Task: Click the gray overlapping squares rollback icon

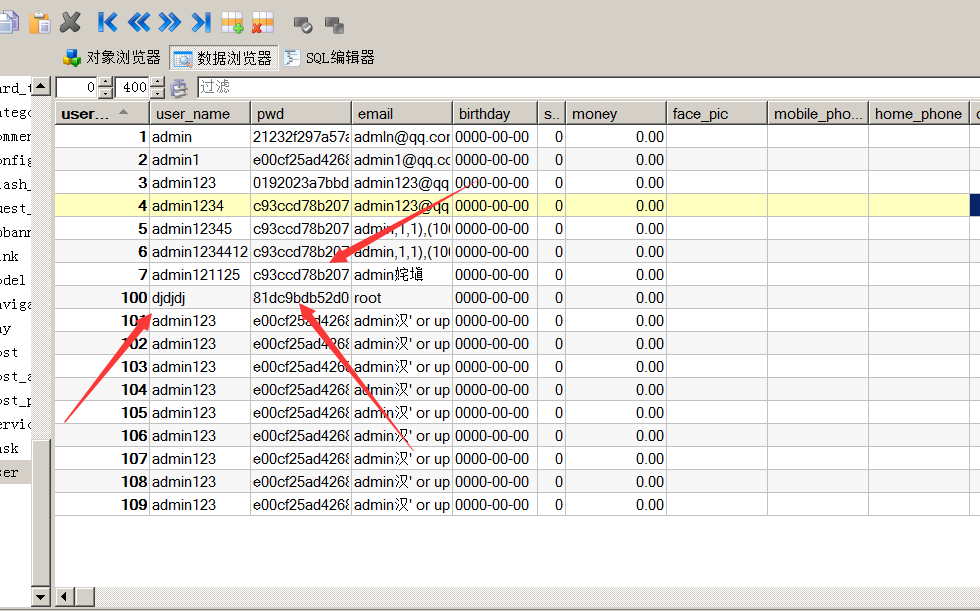Action: coord(334,25)
